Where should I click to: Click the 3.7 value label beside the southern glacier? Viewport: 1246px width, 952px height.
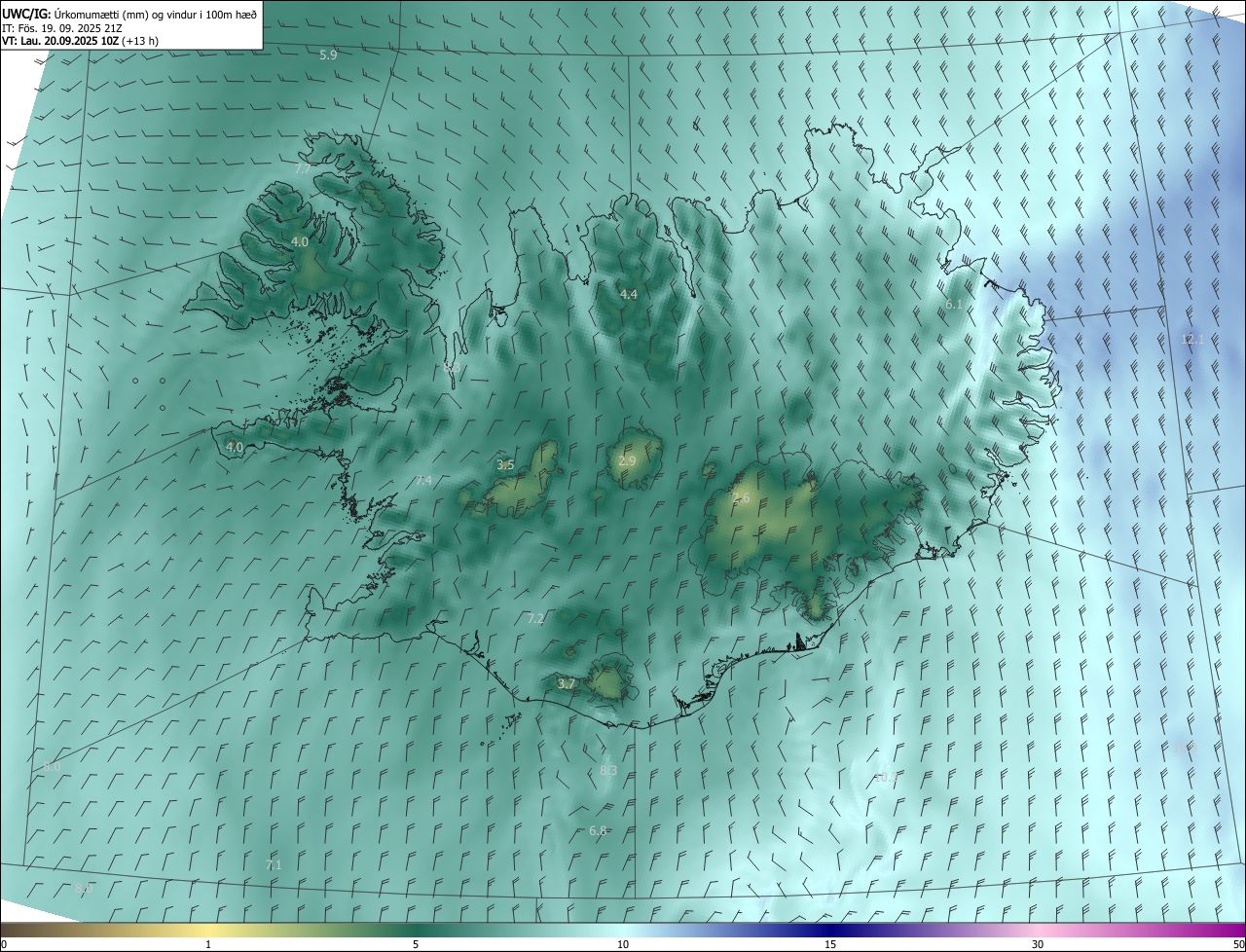tap(567, 684)
